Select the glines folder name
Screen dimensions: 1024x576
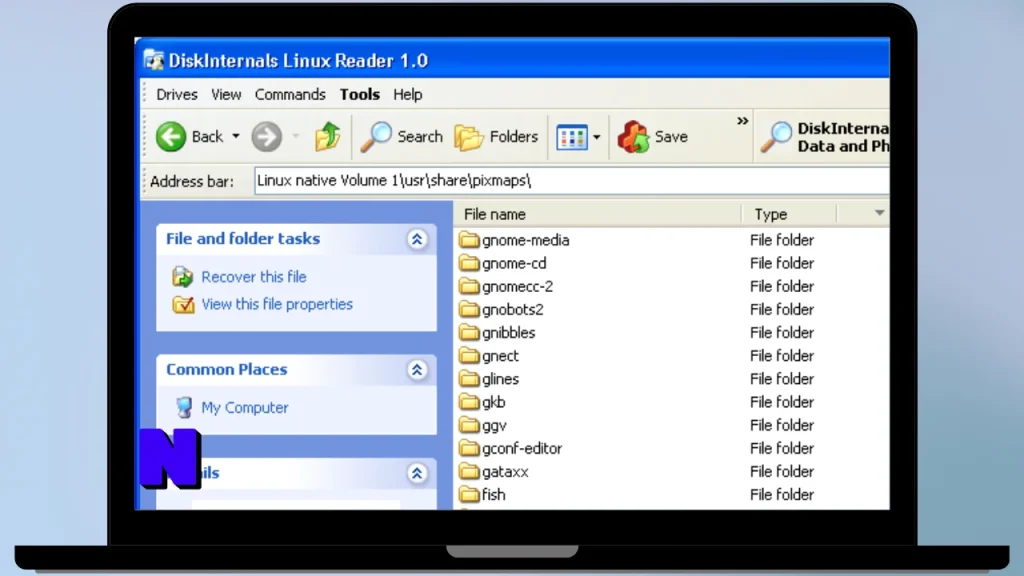click(500, 379)
